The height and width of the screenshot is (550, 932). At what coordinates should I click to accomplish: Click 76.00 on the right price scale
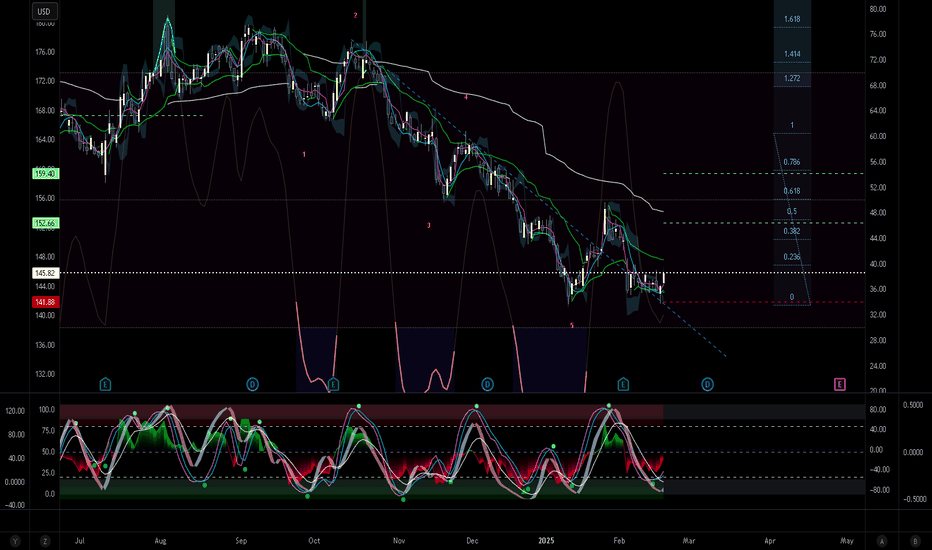click(878, 34)
